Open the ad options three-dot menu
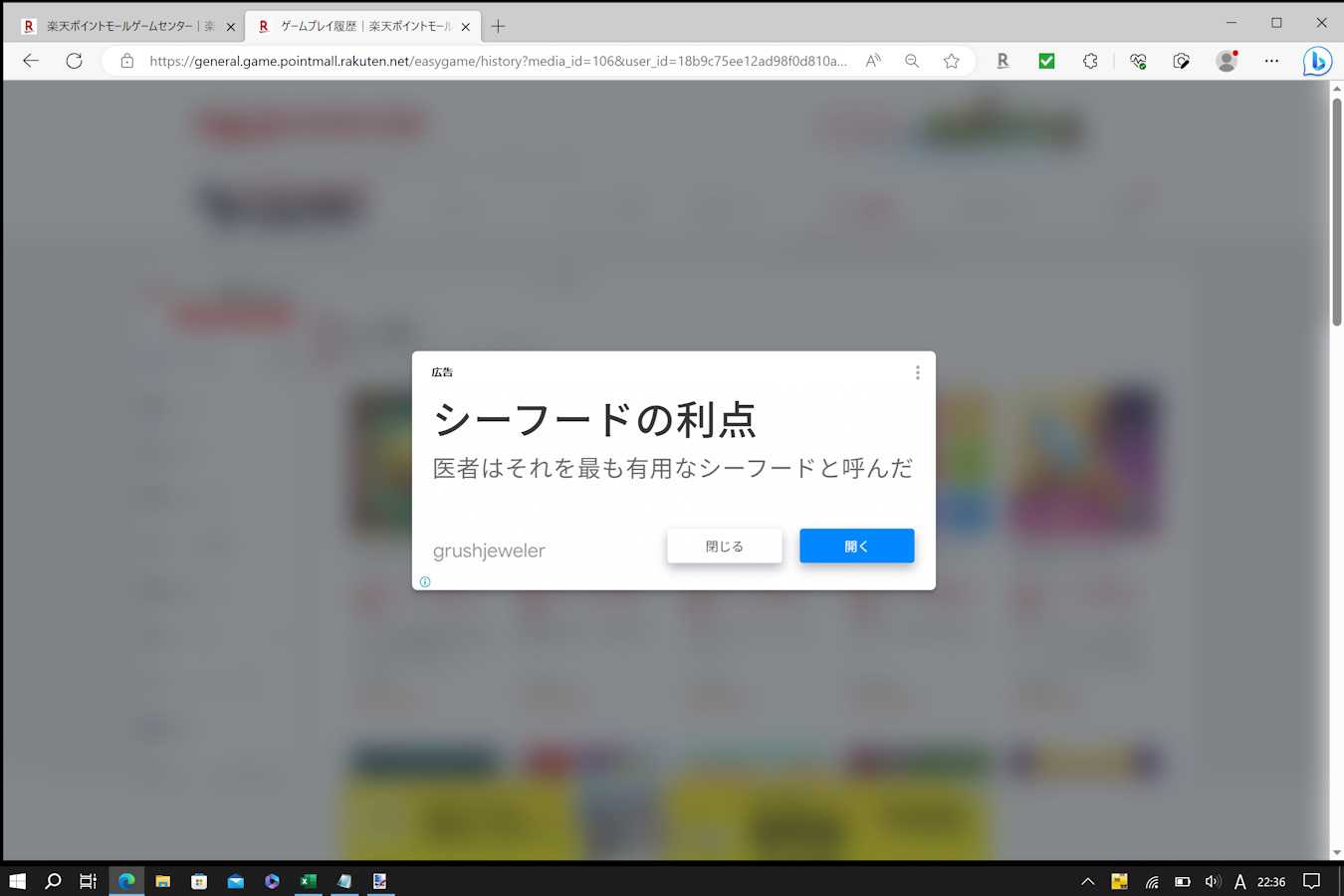 pyautogui.click(x=917, y=372)
